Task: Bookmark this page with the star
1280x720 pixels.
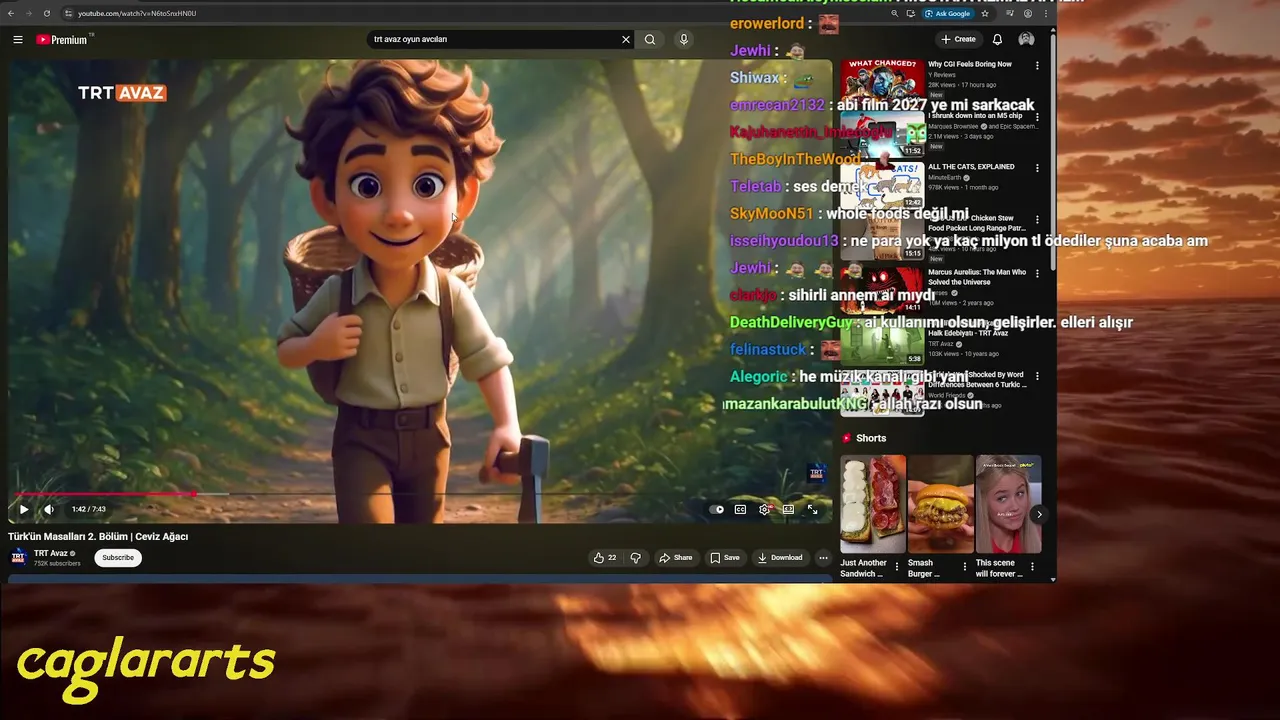Action: 985,13
